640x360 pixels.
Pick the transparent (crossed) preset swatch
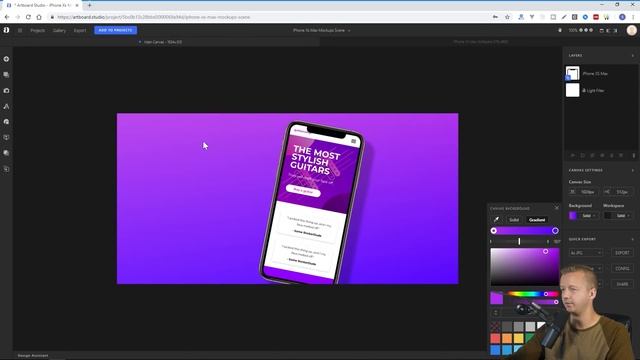(x=495, y=327)
